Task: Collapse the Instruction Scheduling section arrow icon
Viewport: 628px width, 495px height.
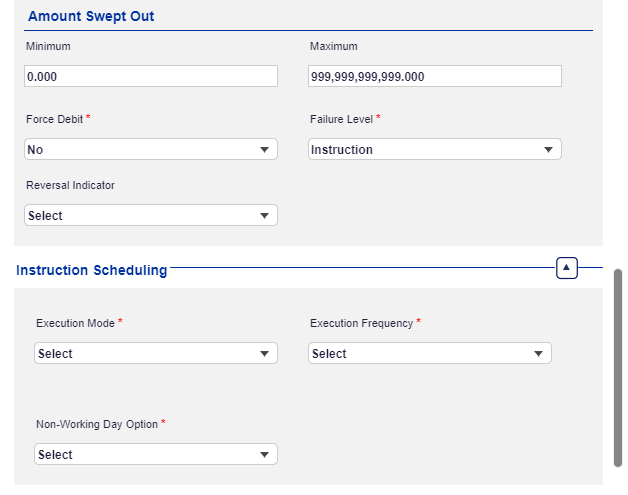Action: (x=566, y=268)
